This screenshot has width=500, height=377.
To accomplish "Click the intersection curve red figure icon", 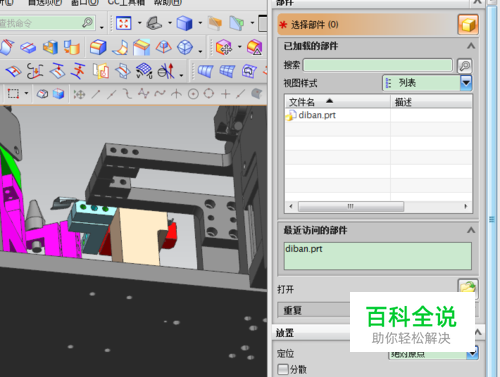I will 79,71.
